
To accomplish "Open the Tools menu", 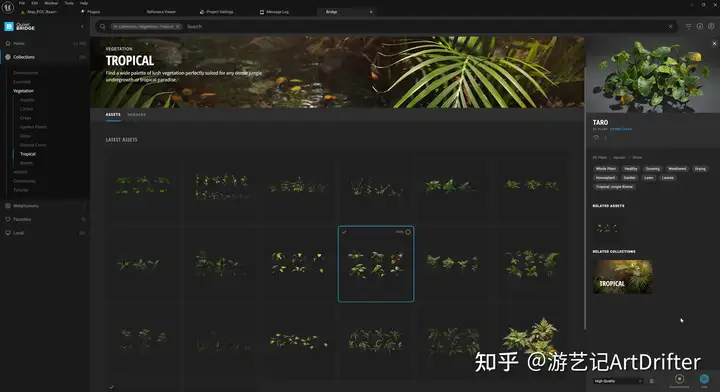I will click(69, 3).
